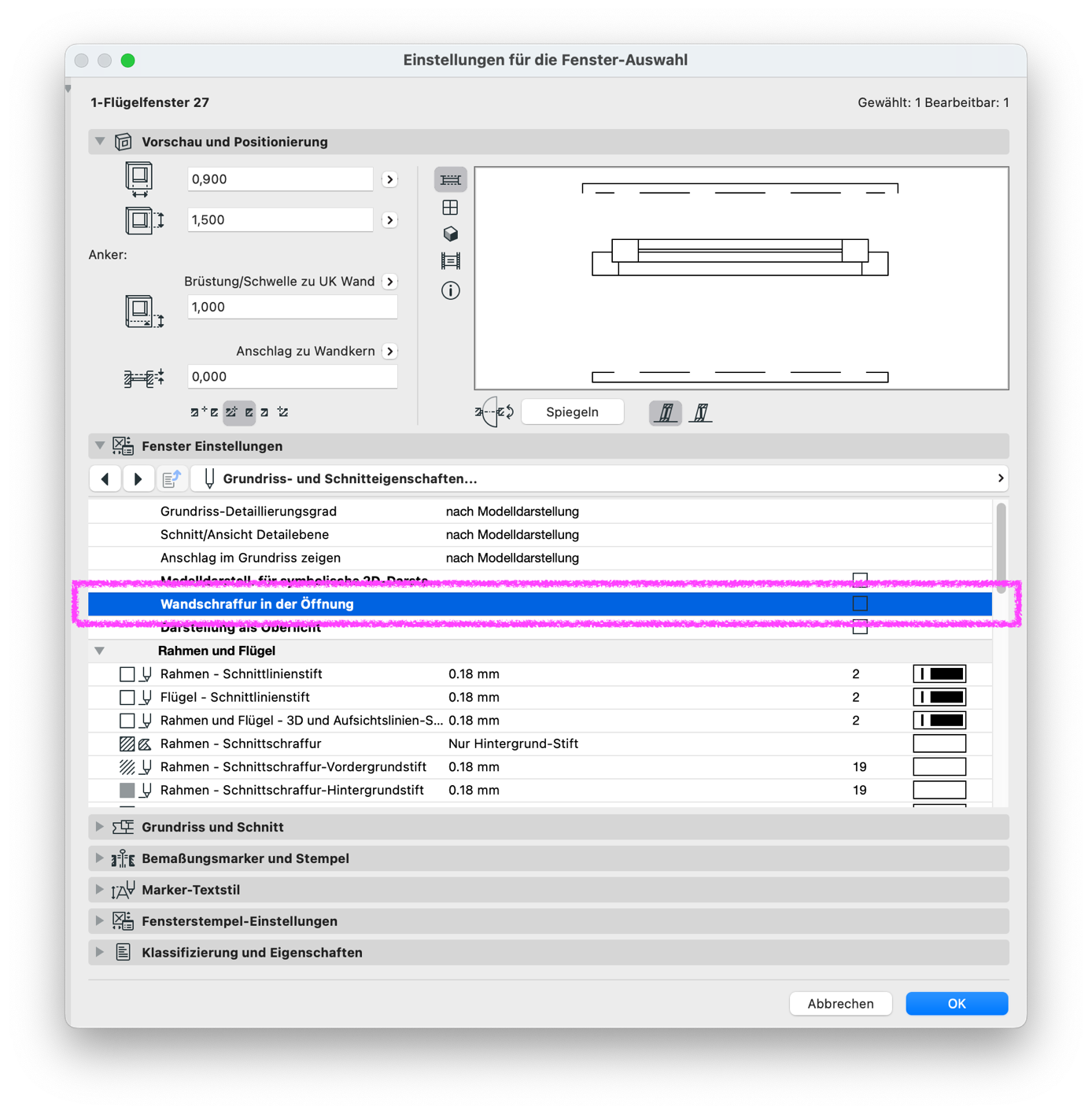Click Abbrechen to cancel

[x=840, y=1004]
